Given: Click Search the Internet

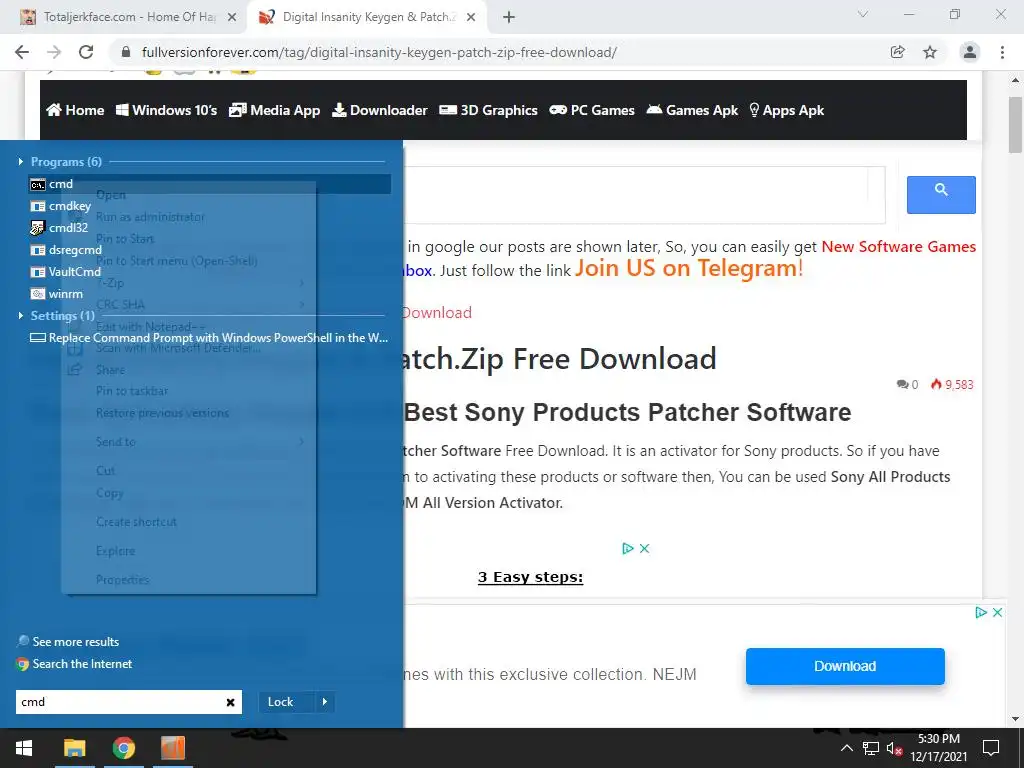Looking at the screenshot, I should [74, 664].
